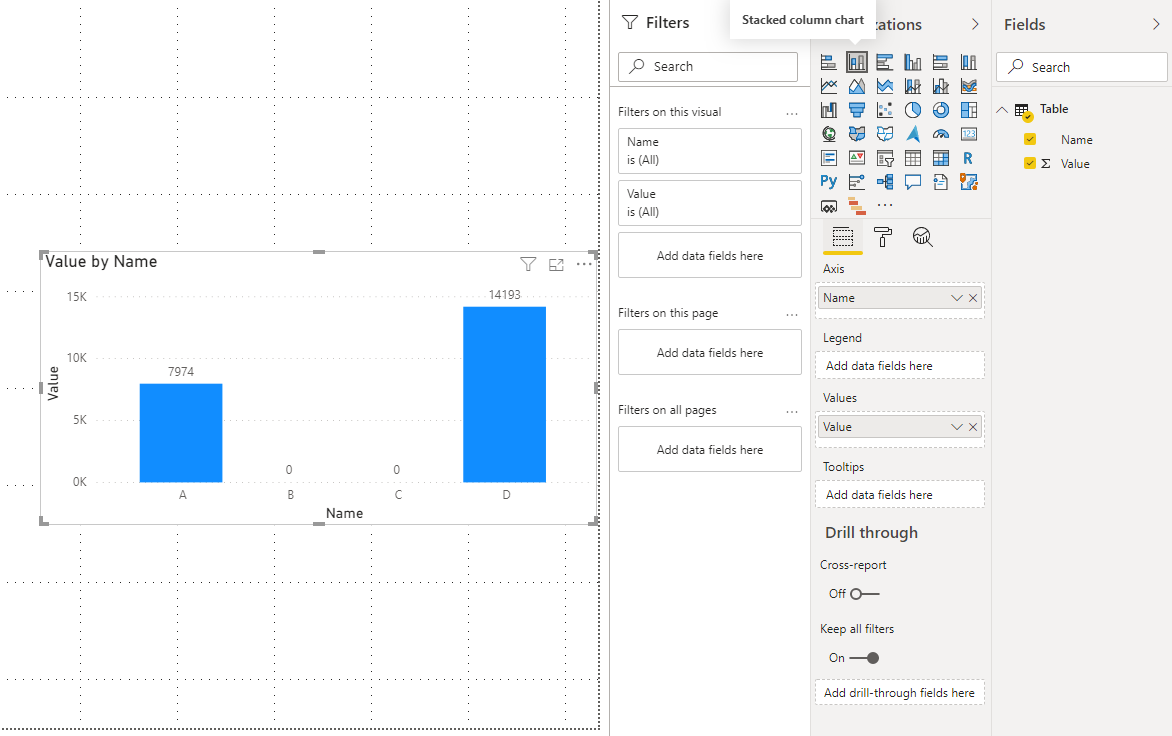Expand the 'Name is (All)' filter card

(x=709, y=151)
